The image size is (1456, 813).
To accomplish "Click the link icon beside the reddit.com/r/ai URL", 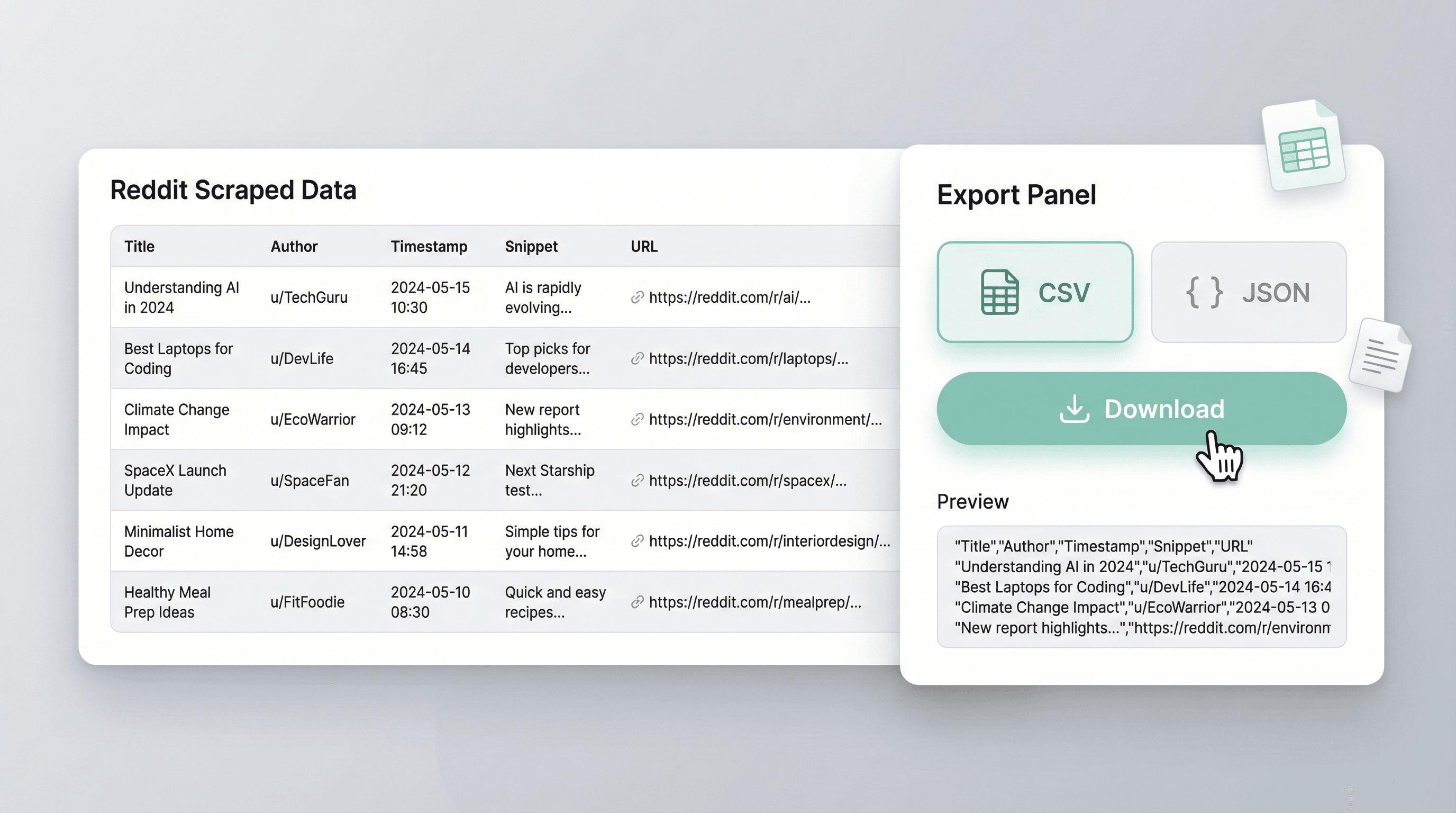I will point(637,297).
